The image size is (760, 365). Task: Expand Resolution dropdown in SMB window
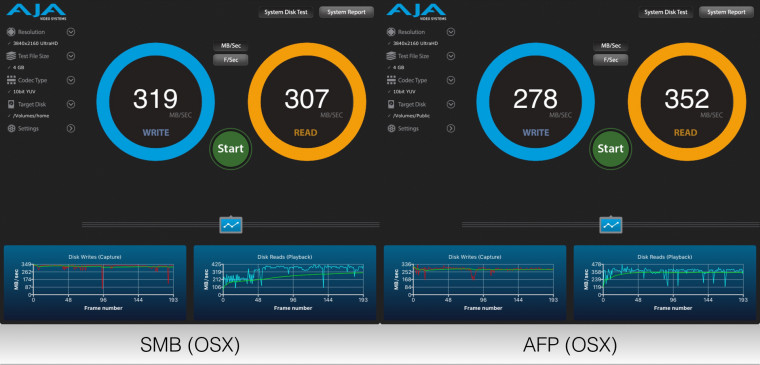pos(71,32)
